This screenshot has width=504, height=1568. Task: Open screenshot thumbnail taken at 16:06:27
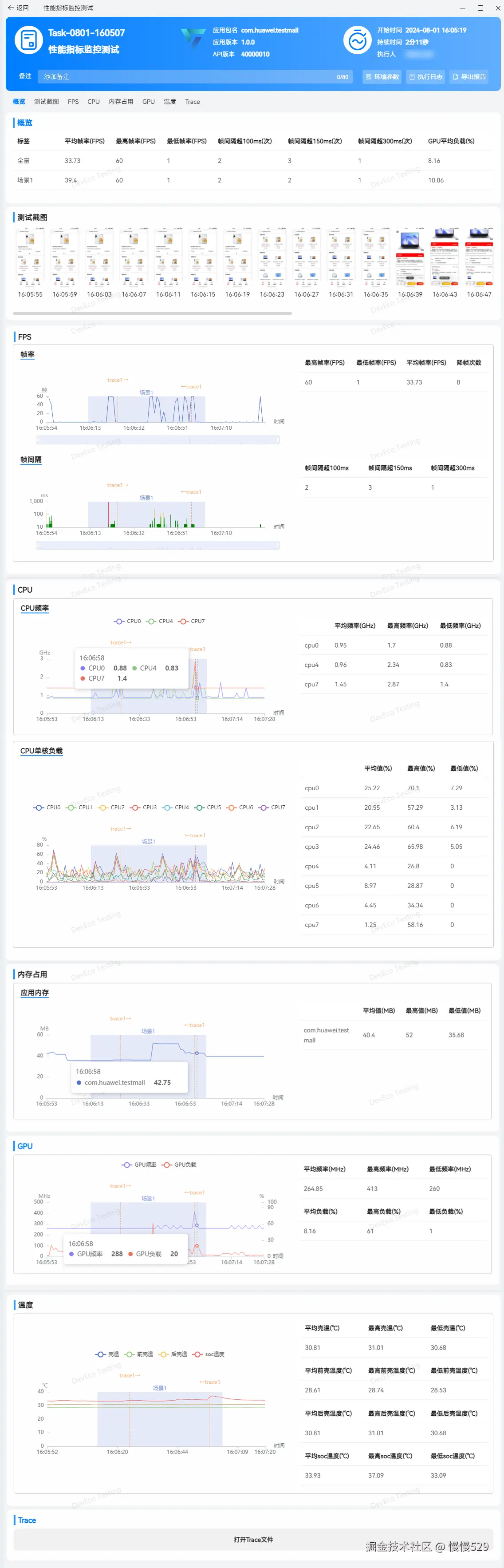coord(307,257)
